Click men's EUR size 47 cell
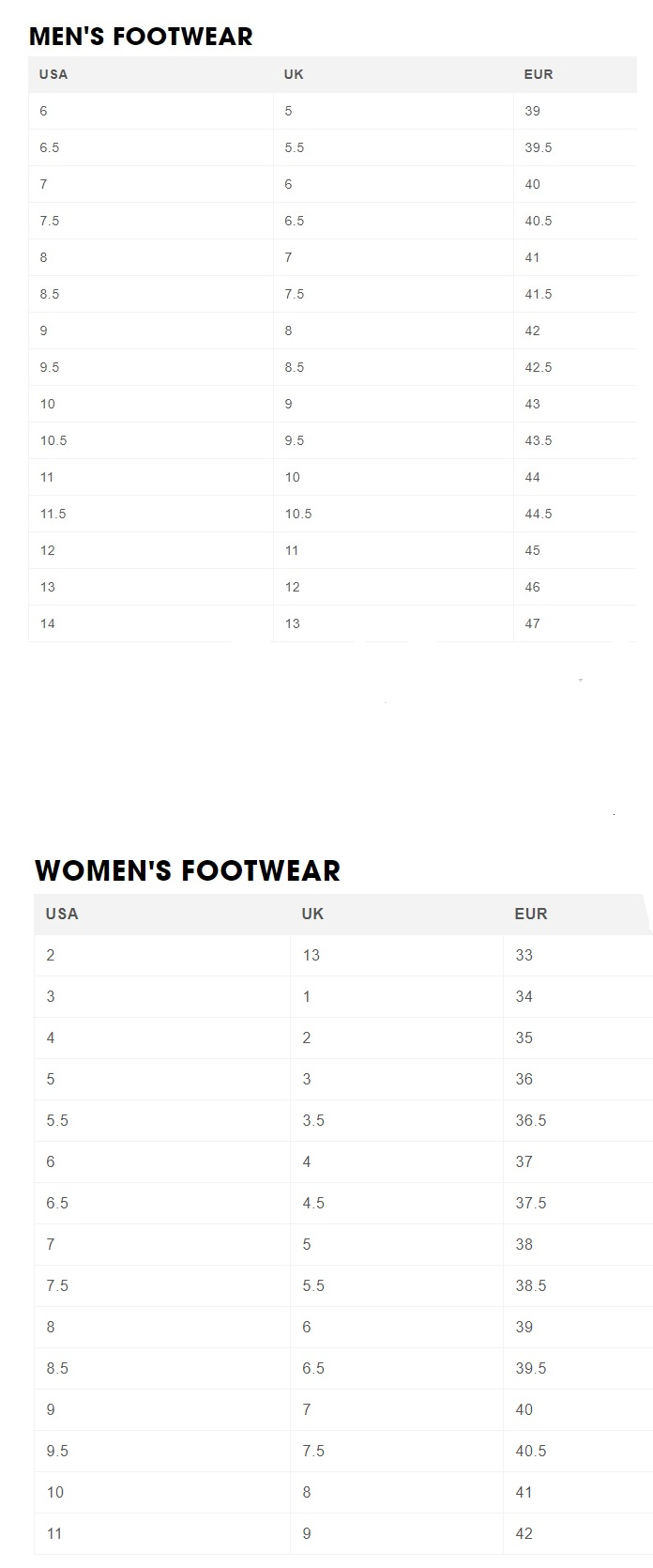The width and height of the screenshot is (653, 1568). click(x=533, y=623)
